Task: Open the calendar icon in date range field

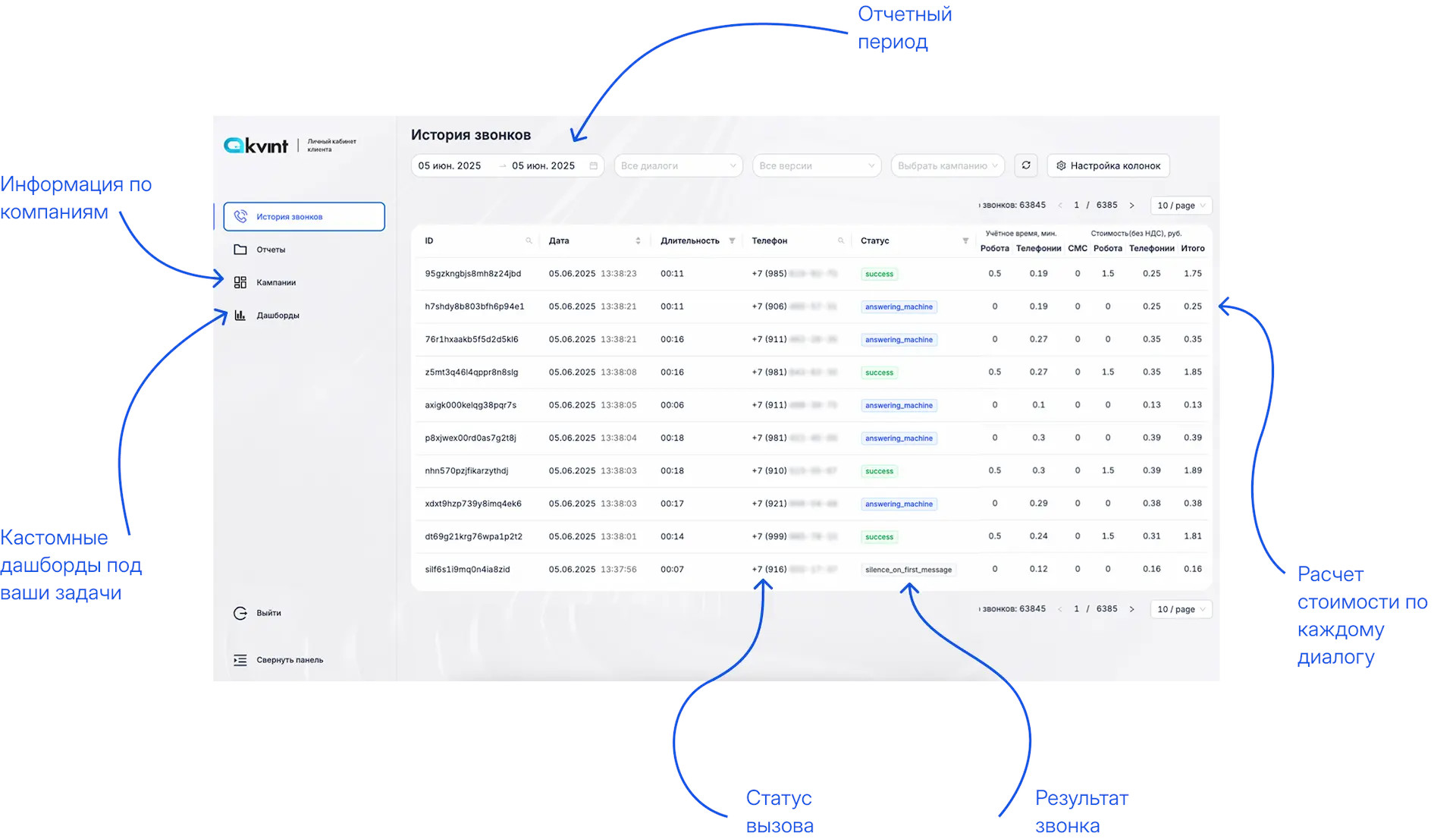Action: [594, 165]
